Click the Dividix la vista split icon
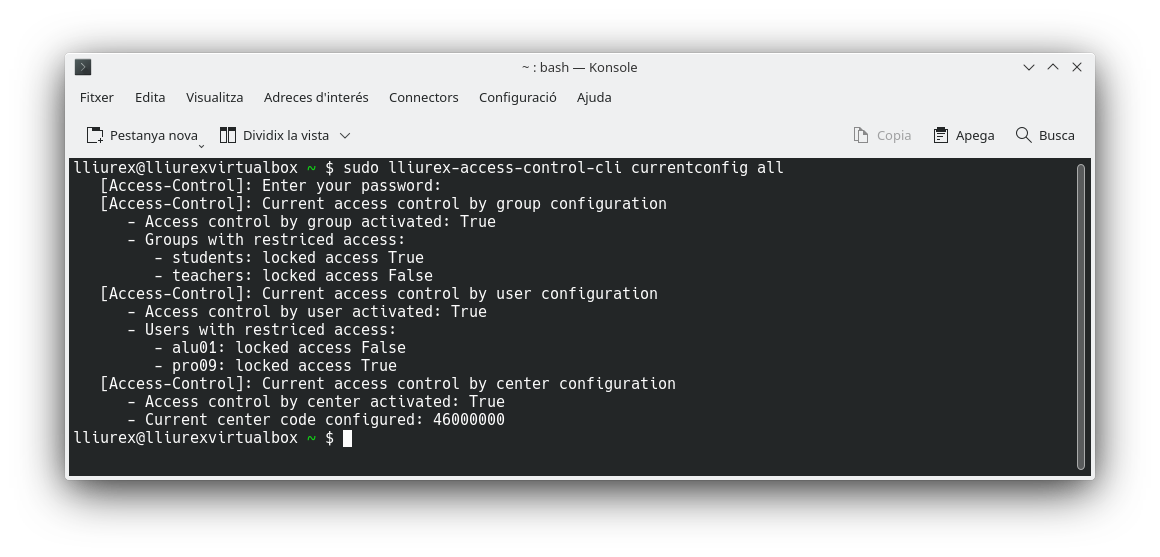 click(228, 135)
